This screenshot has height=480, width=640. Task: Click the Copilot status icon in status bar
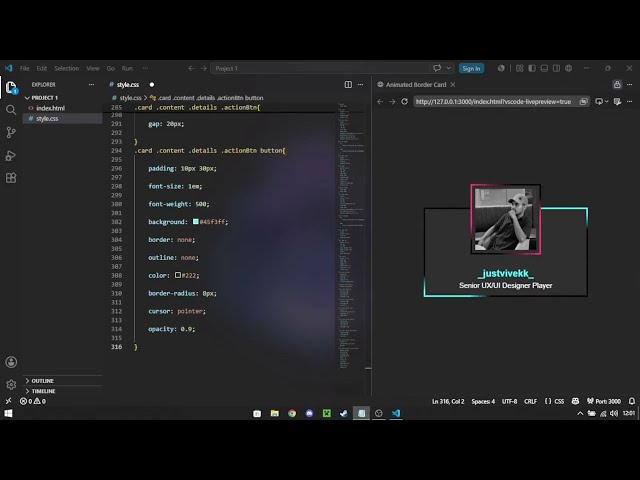point(576,401)
